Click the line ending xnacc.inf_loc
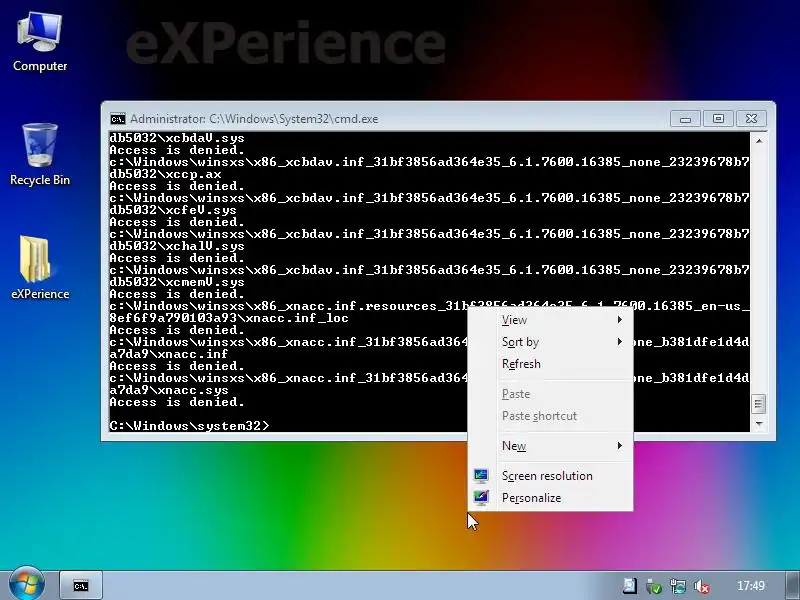Image resolution: width=800 pixels, height=600 pixels. tap(229, 318)
